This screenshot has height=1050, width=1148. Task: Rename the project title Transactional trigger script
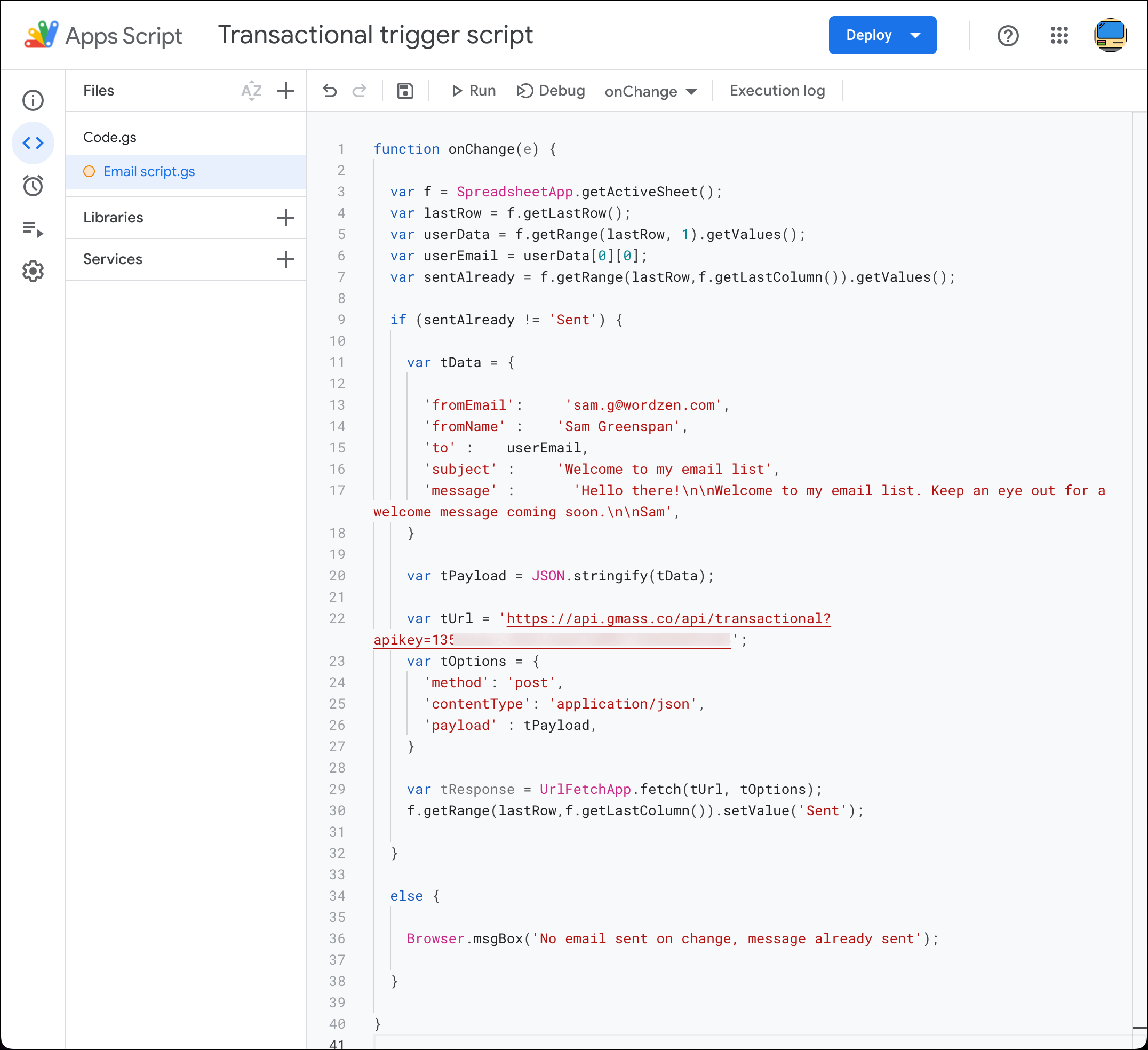(x=375, y=35)
